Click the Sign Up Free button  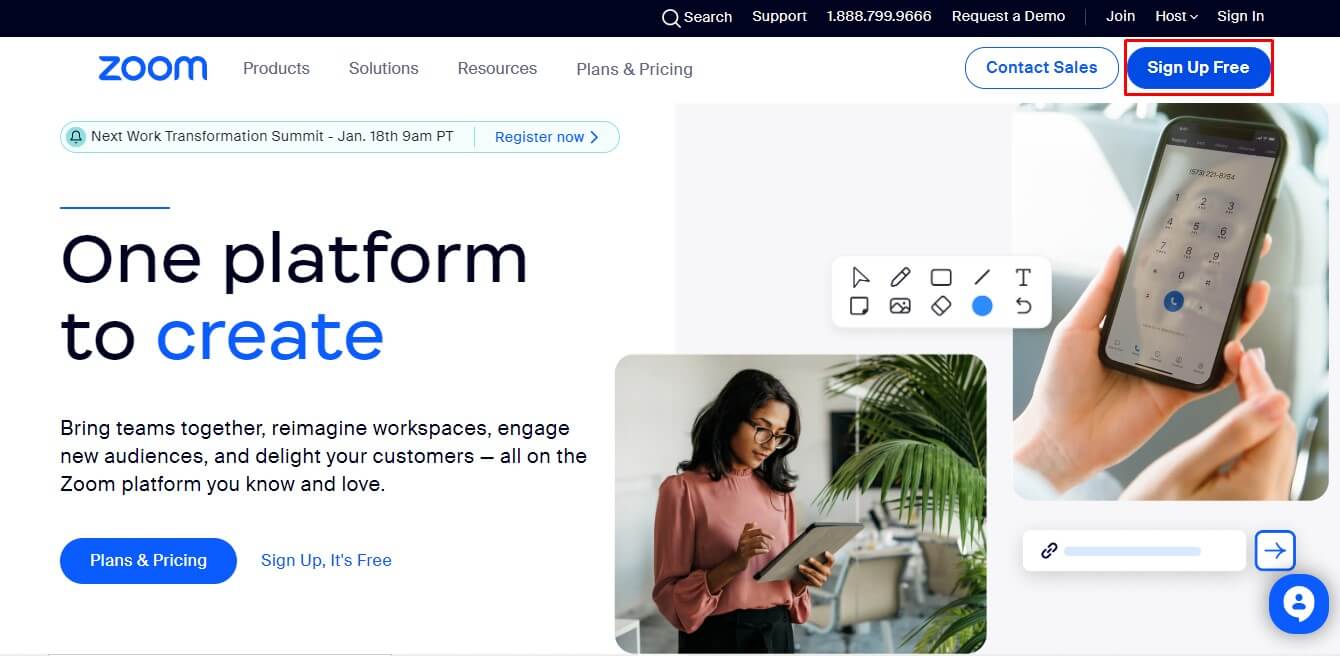coord(1198,68)
